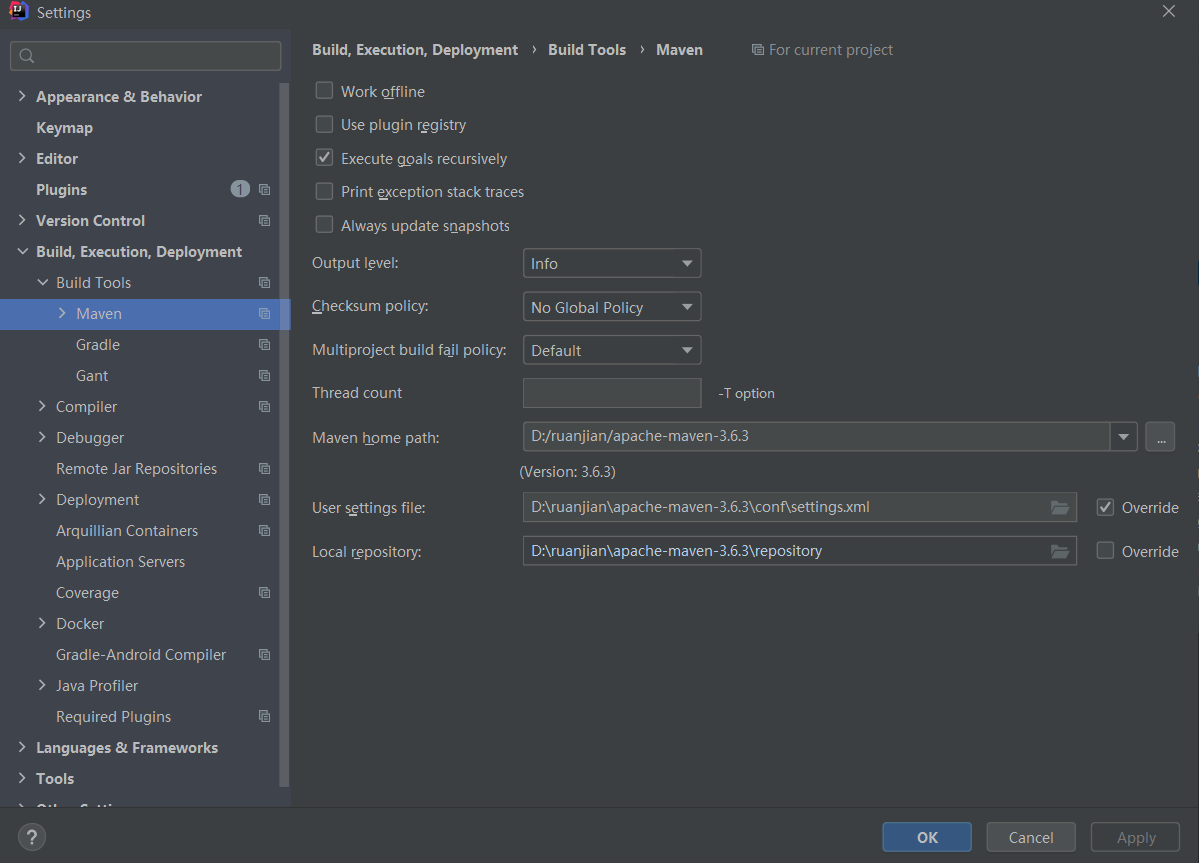Toggle Override for Local repository
This screenshot has width=1199, height=863.
(x=1105, y=551)
